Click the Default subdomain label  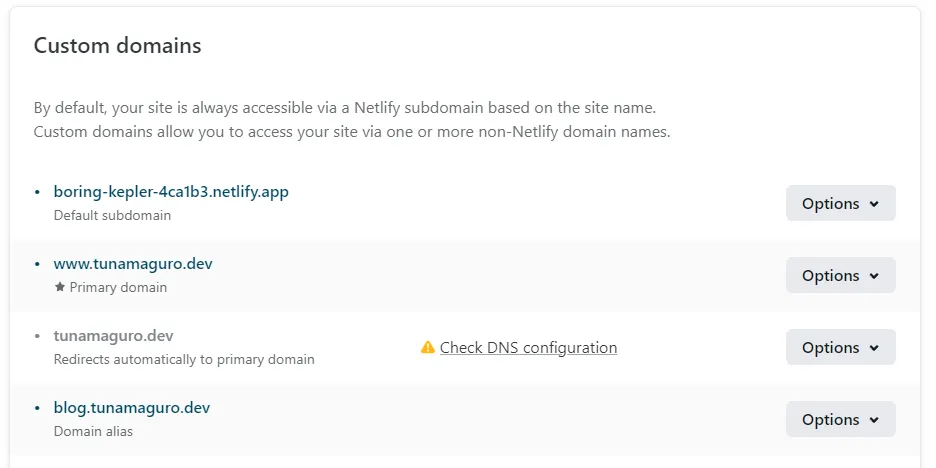(112, 215)
